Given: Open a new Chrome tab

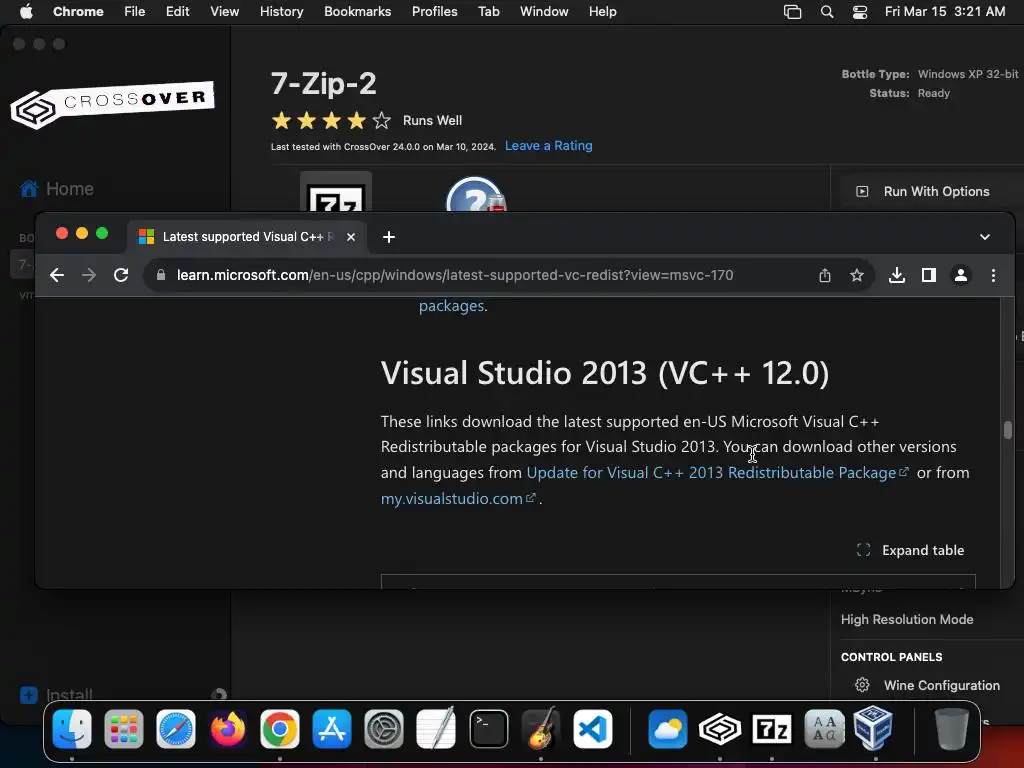Looking at the screenshot, I should 389,236.
